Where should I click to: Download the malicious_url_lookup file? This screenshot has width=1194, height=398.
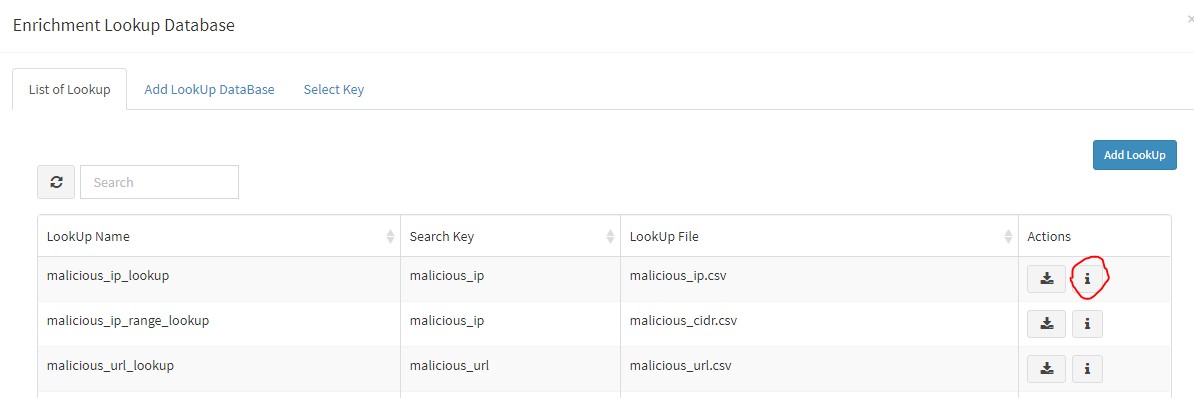[x=1046, y=369]
